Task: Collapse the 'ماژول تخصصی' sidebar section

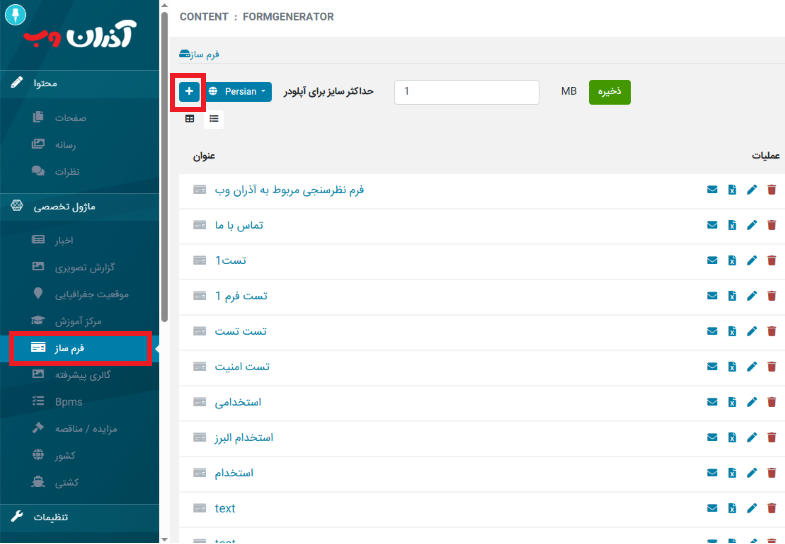Action: pos(78,206)
